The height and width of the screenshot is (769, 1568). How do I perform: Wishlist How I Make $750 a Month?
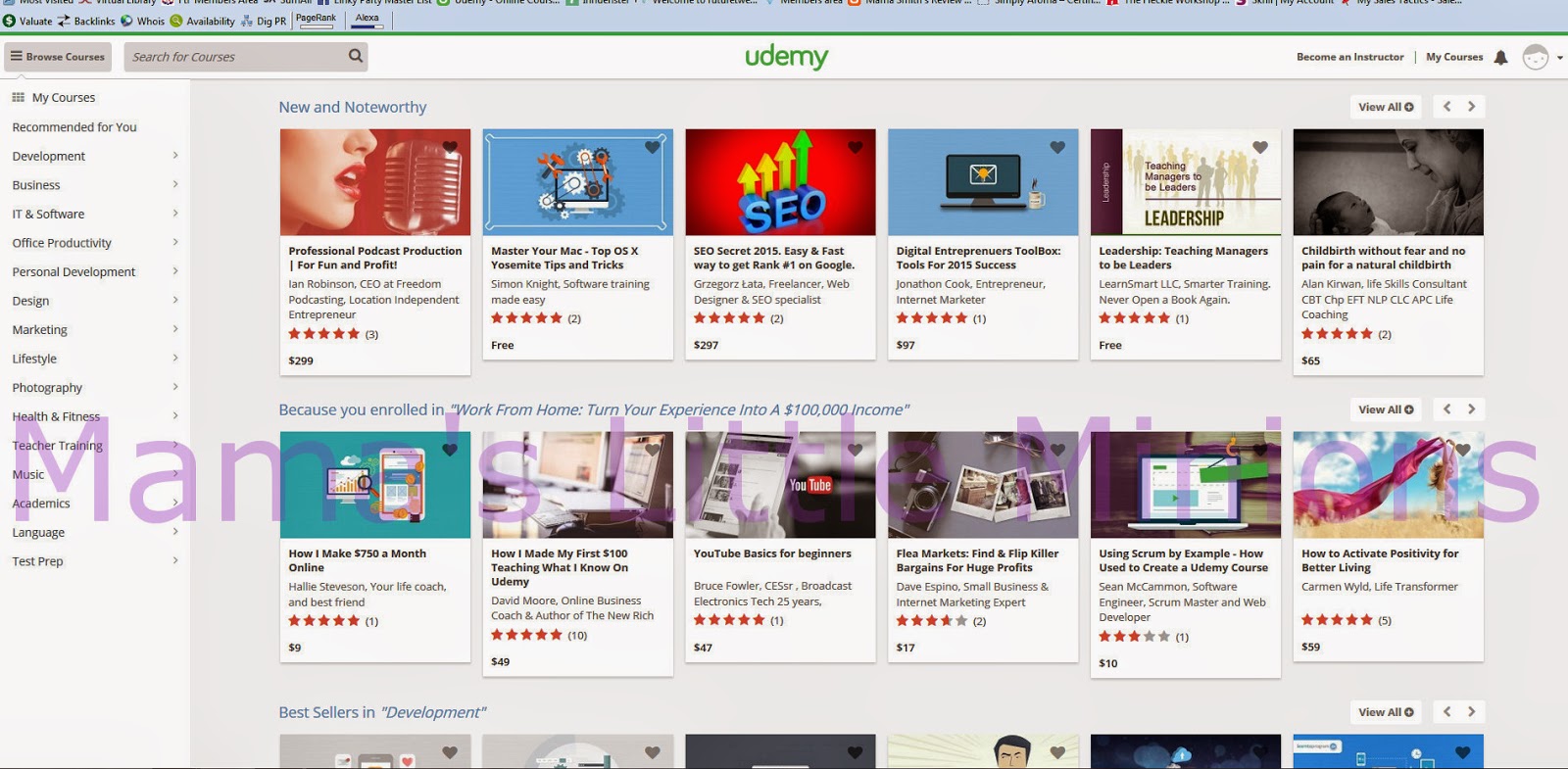pyautogui.click(x=450, y=450)
